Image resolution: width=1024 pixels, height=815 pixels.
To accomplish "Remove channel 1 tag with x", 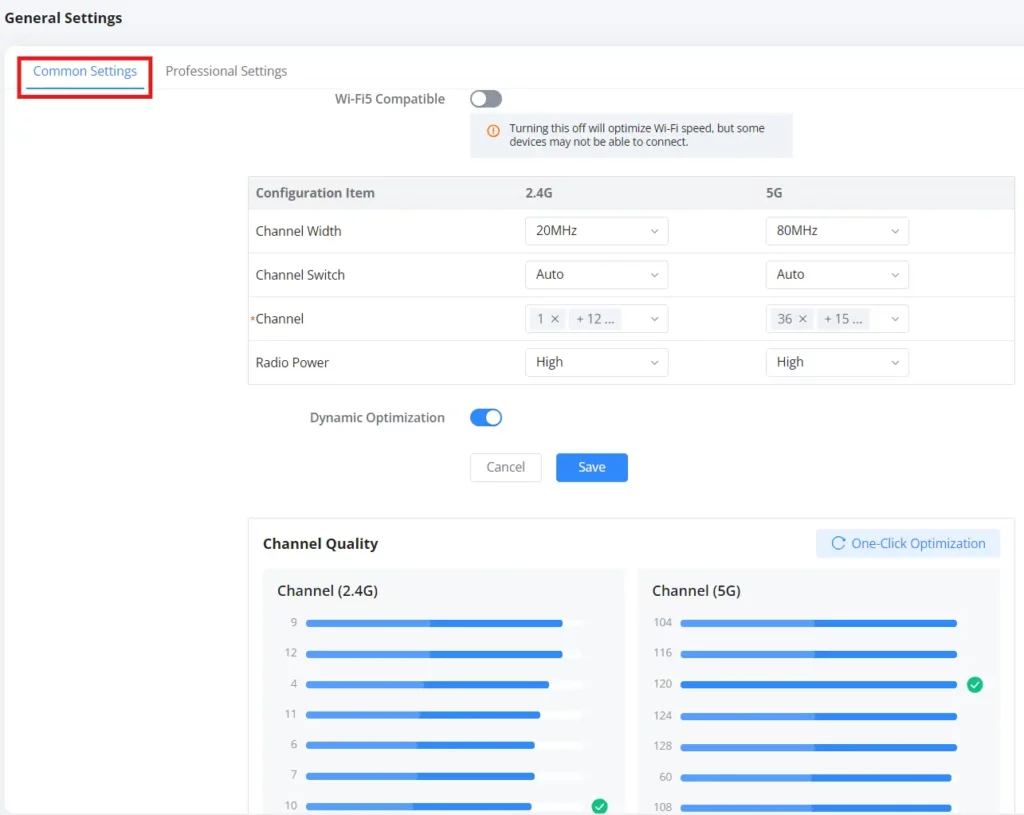I will (x=554, y=319).
